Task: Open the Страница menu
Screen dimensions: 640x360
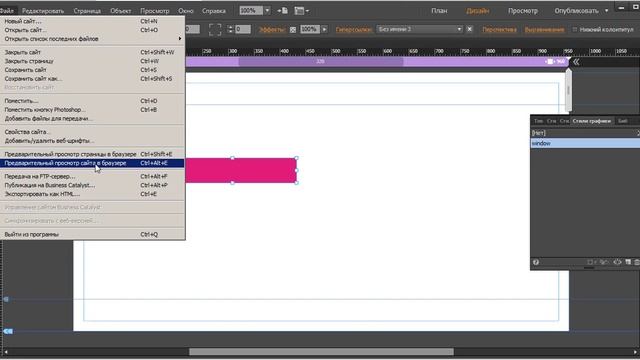Action: point(87,11)
